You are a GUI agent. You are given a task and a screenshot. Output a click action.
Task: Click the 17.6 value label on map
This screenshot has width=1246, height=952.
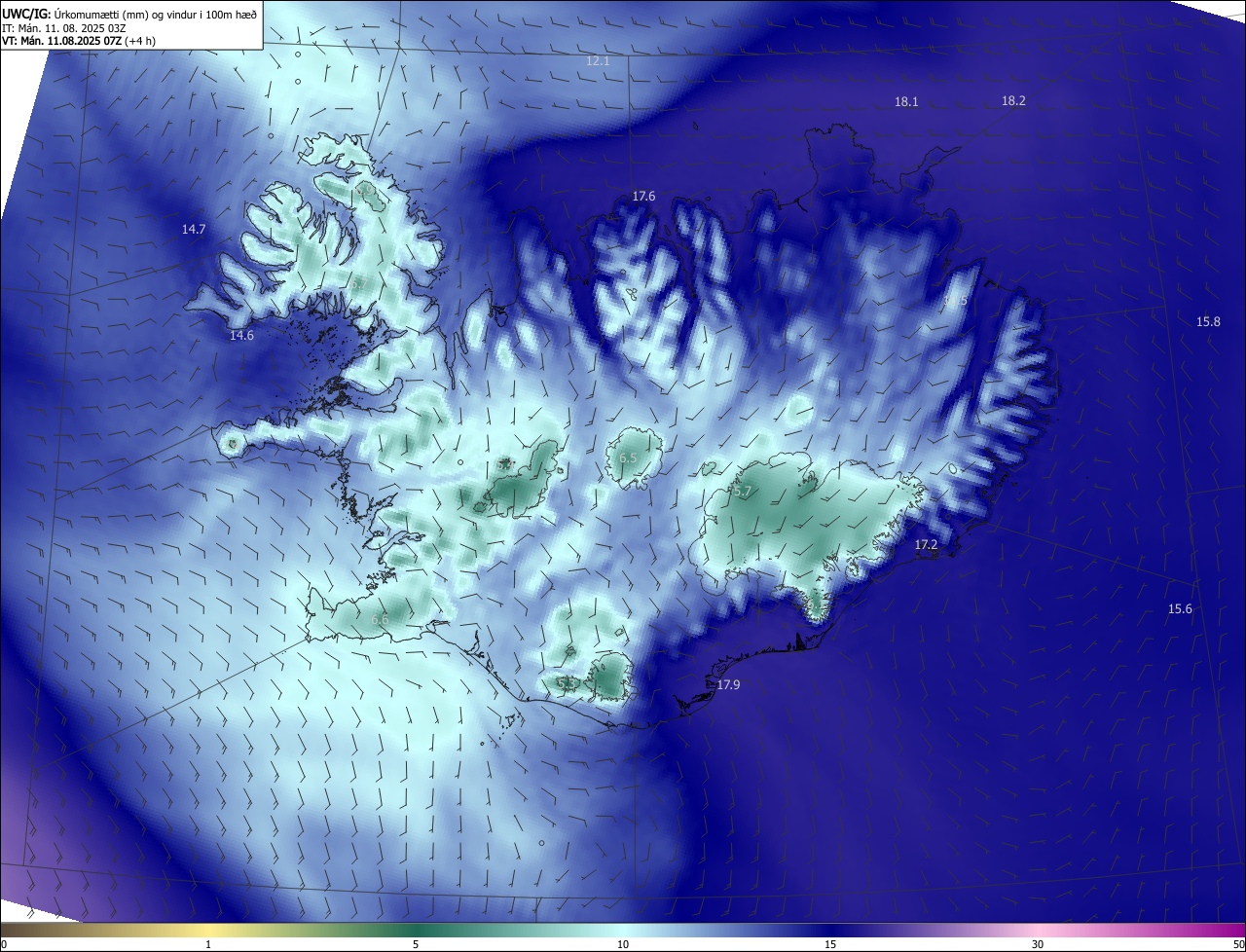[x=643, y=196]
